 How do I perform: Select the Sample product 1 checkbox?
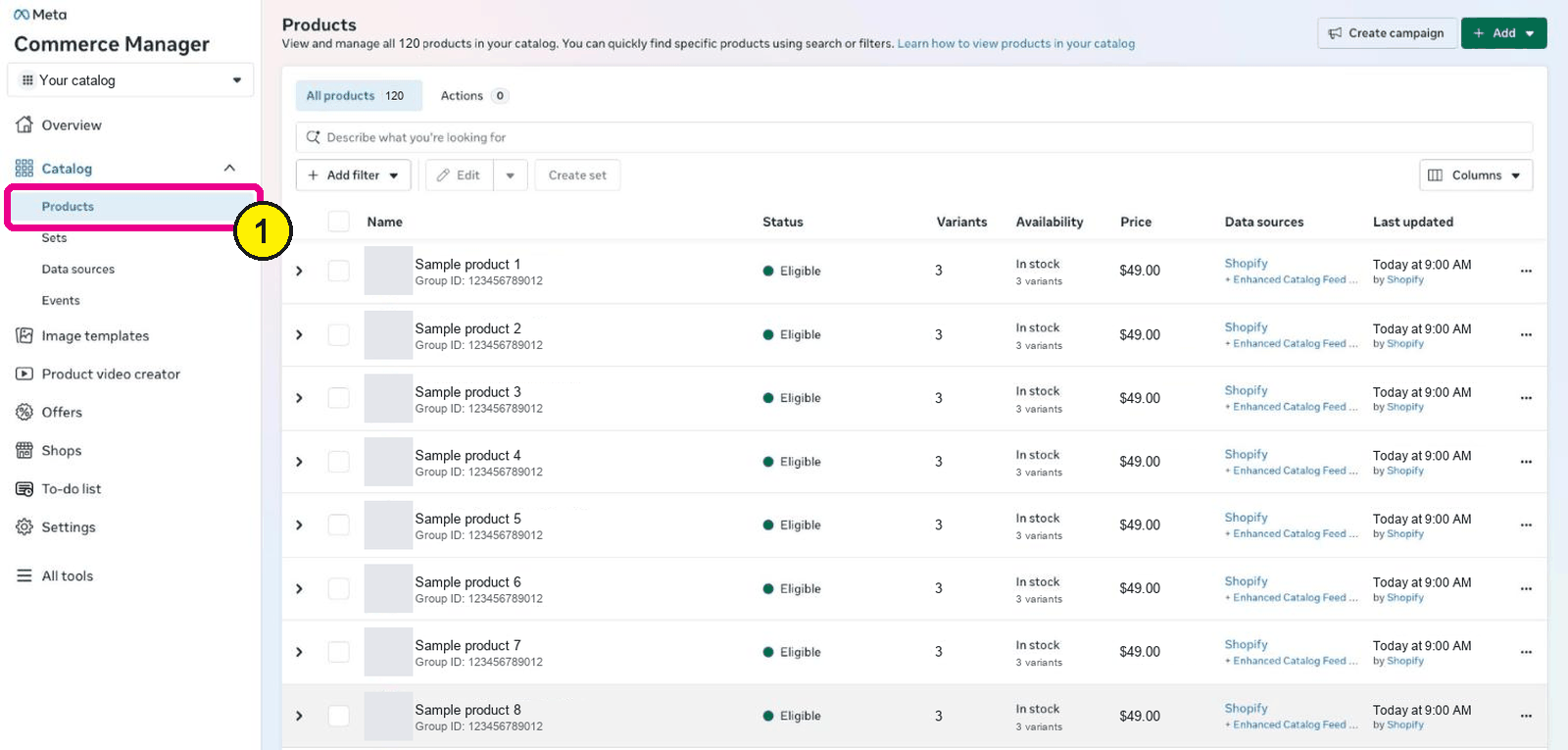coord(338,271)
